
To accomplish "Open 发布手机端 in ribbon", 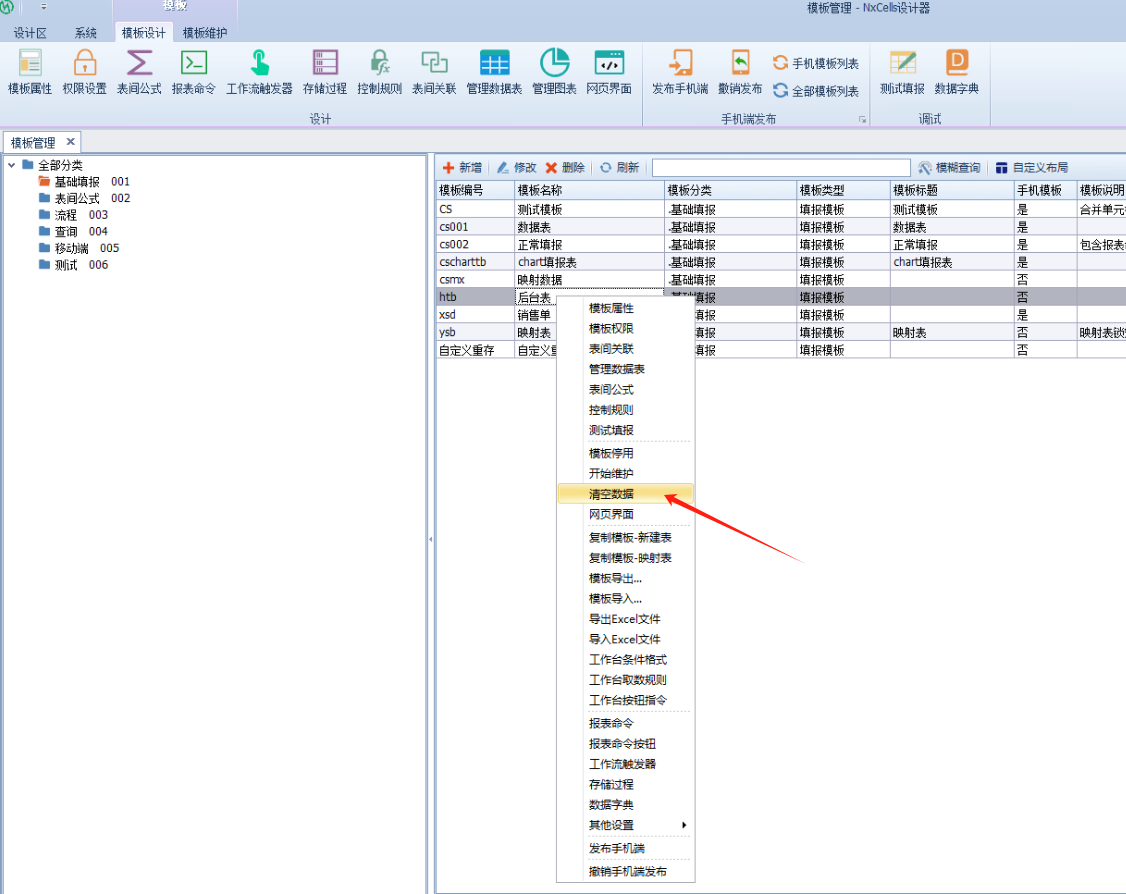I will 680,63.
